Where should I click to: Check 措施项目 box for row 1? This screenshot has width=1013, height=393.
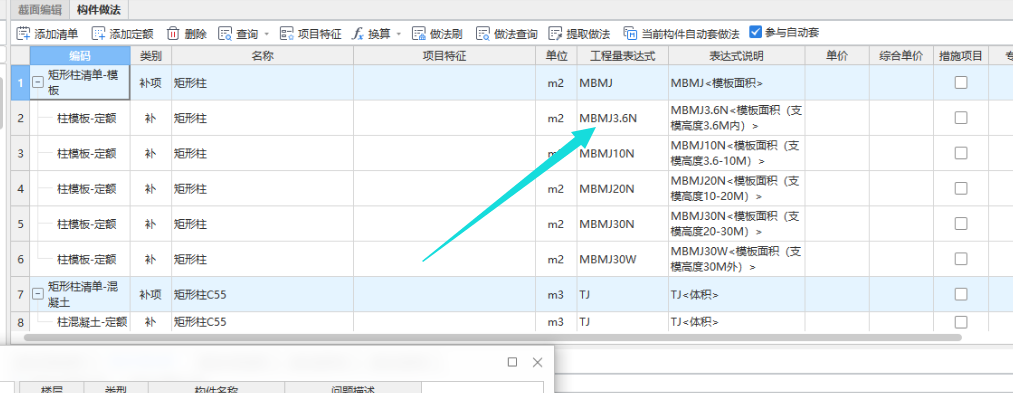pos(961,82)
